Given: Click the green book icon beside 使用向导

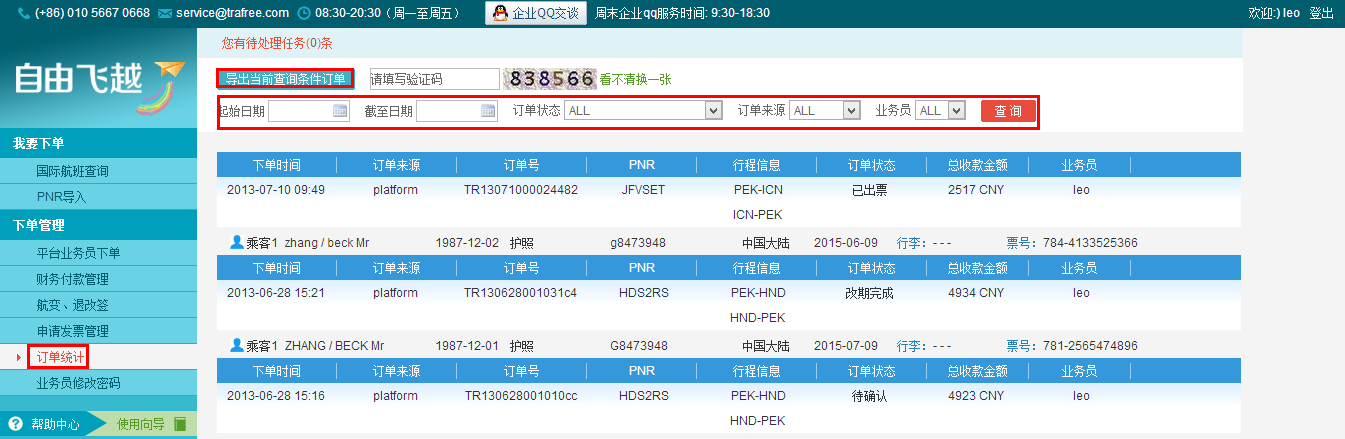Looking at the screenshot, I should [x=180, y=424].
